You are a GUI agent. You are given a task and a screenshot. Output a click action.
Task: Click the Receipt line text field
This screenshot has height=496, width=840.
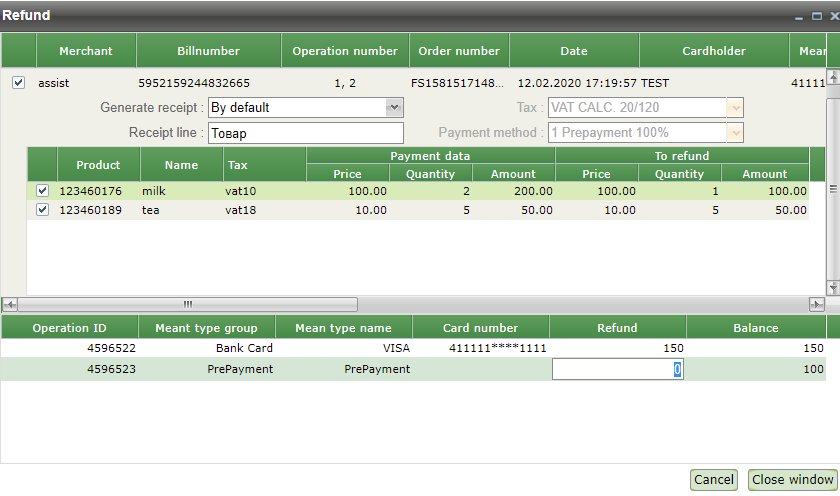point(305,133)
